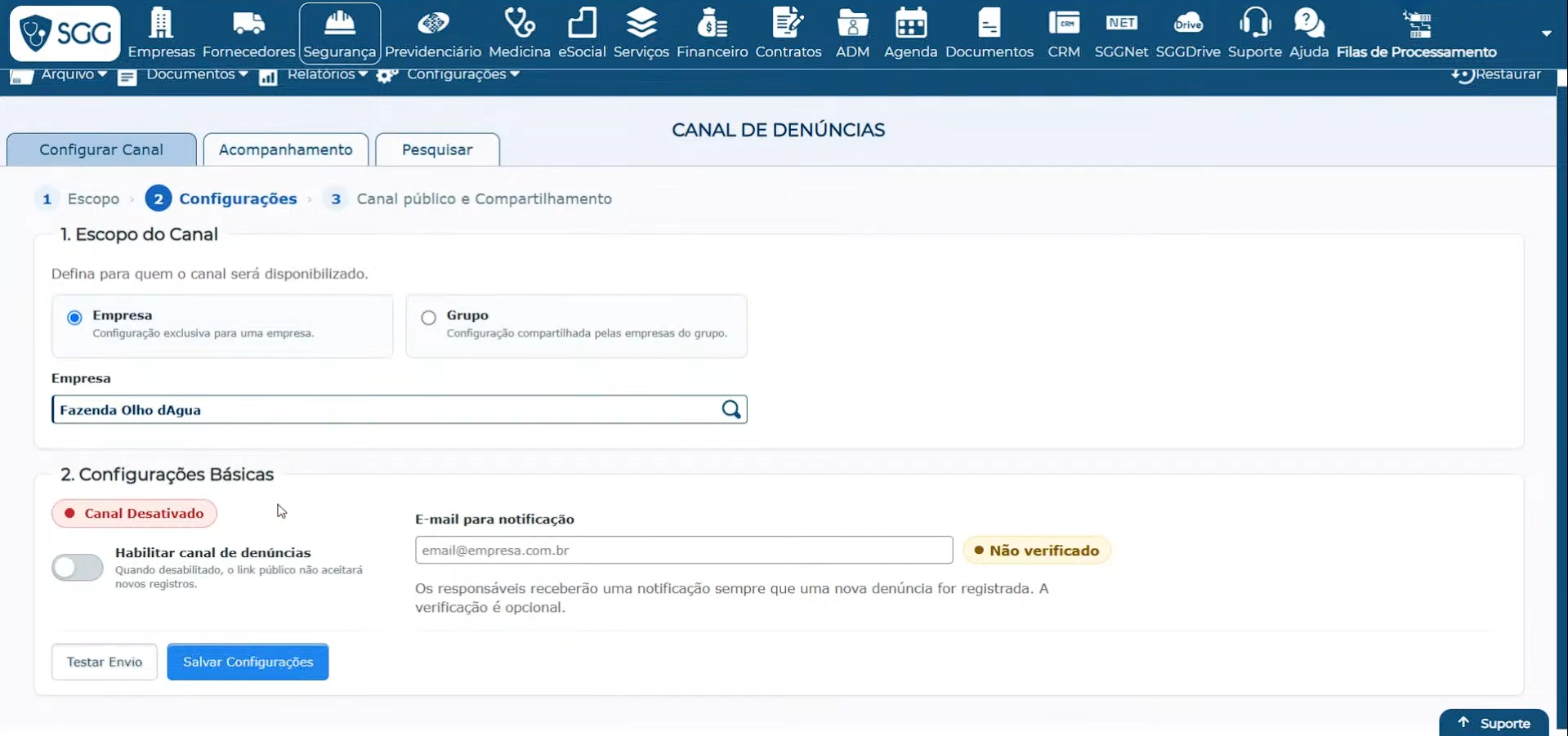Click the Empresa search magnifier icon
Screen dimensions: 1568x736
[731, 409]
